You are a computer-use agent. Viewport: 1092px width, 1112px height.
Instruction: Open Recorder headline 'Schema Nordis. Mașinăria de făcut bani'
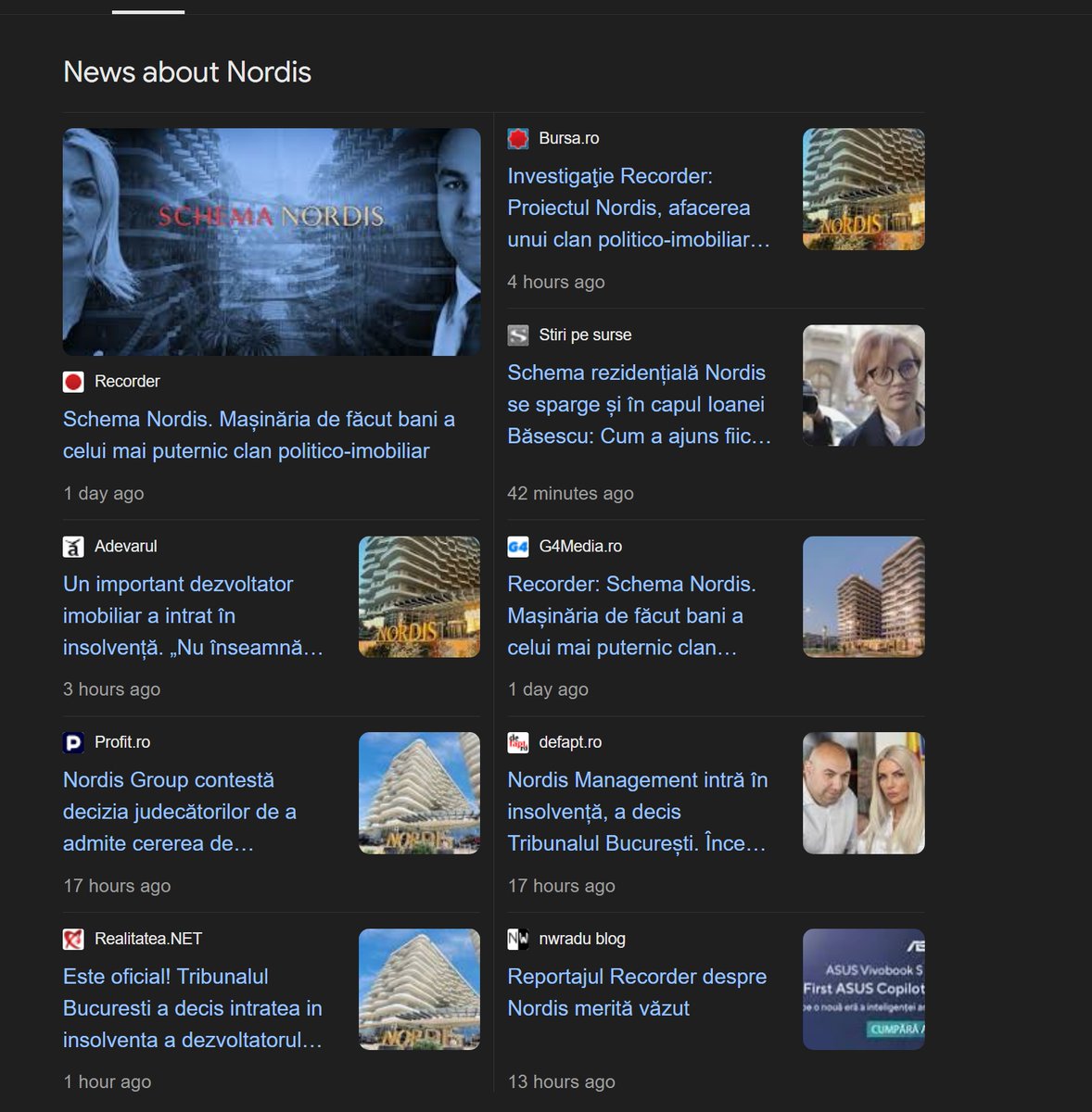click(259, 436)
